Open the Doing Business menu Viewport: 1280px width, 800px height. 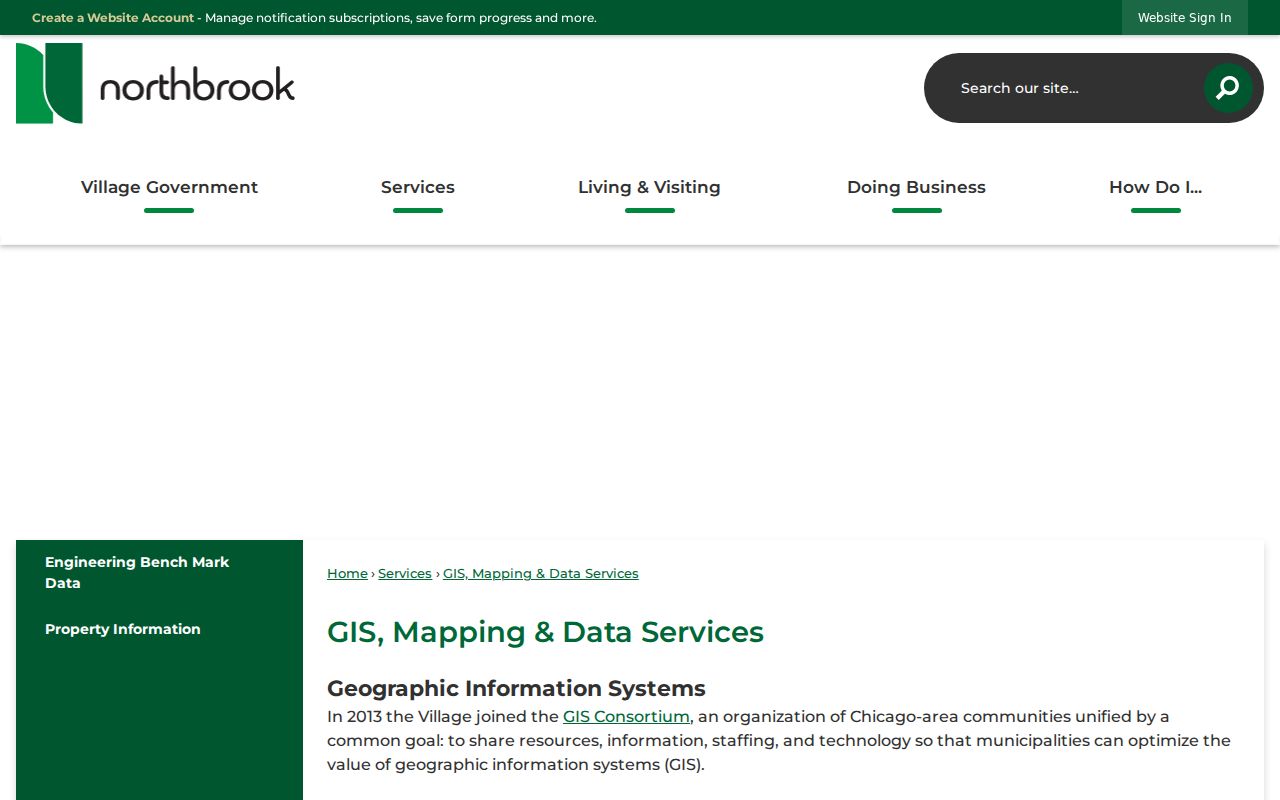tap(916, 187)
